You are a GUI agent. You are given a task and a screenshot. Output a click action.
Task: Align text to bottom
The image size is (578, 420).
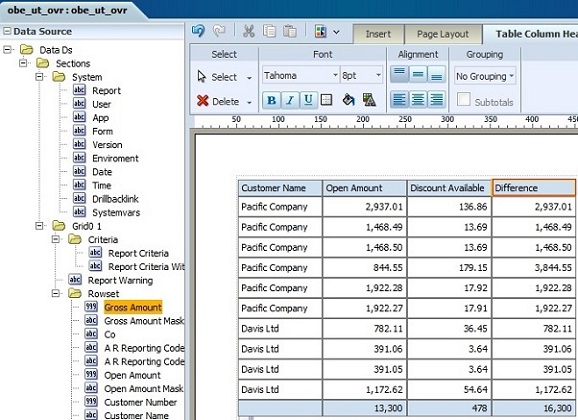pos(436,74)
